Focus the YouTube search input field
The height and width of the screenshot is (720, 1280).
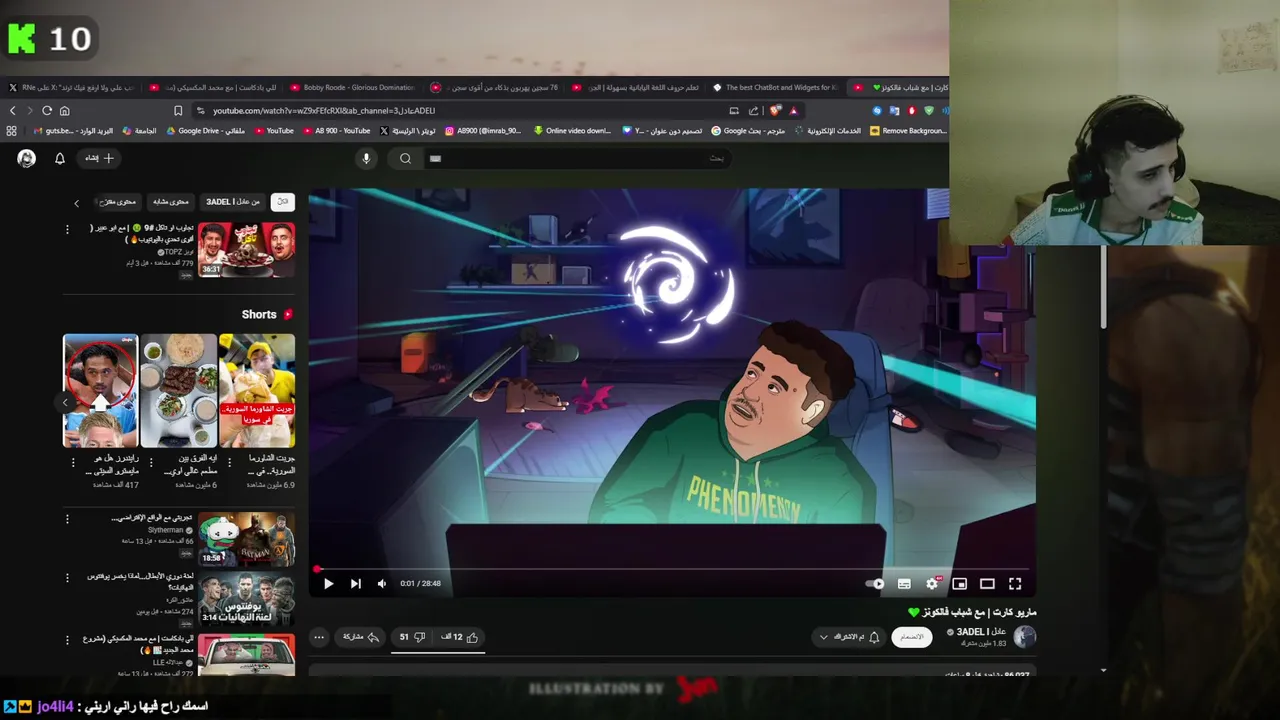(575, 158)
